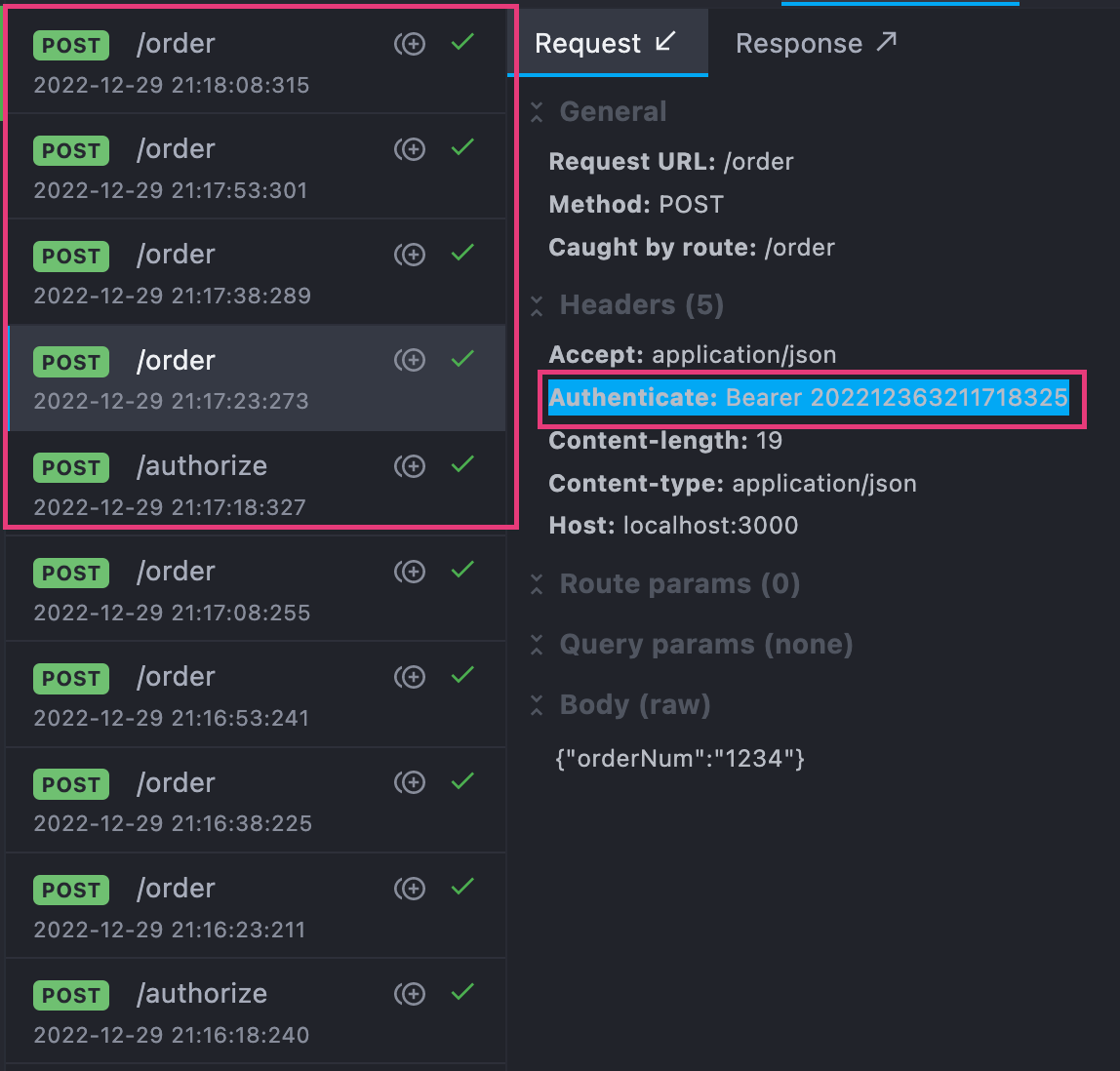Collapse the Headers (5) section

[538, 305]
